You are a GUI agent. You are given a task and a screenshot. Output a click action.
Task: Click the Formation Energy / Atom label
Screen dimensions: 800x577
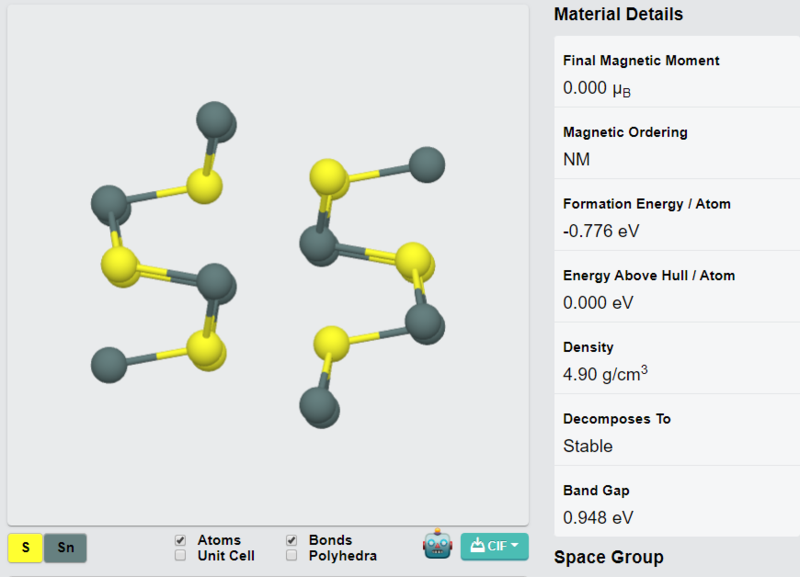[646, 204]
